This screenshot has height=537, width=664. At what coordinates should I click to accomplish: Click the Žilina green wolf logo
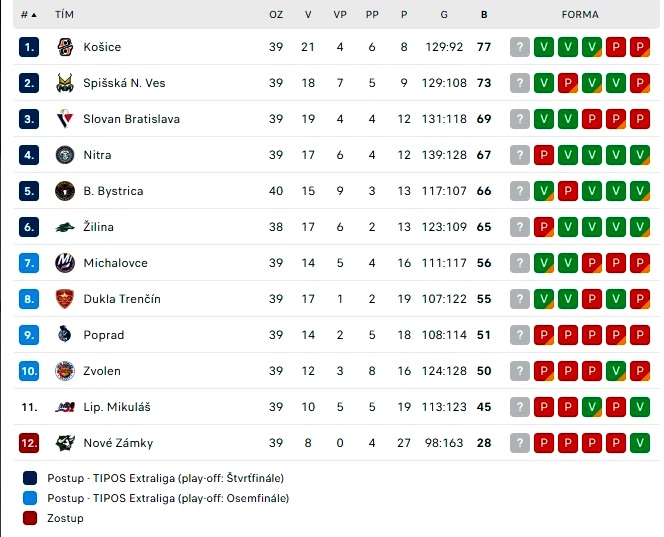point(65,227)
